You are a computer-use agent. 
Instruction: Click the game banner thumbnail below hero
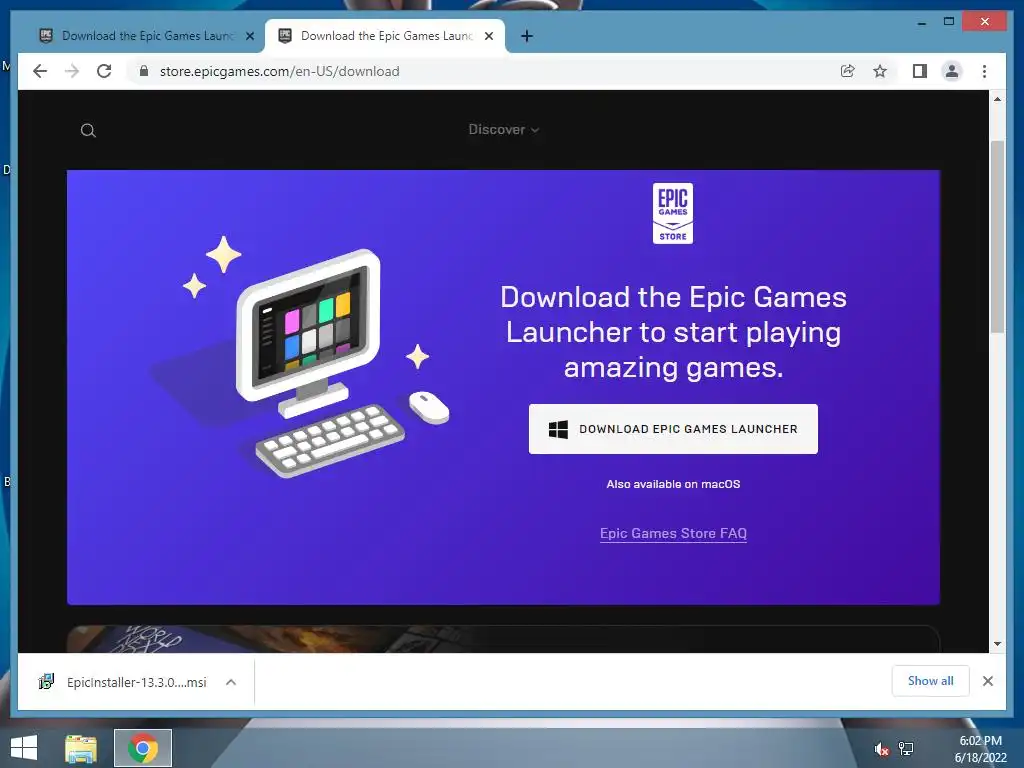click(503, 639)
